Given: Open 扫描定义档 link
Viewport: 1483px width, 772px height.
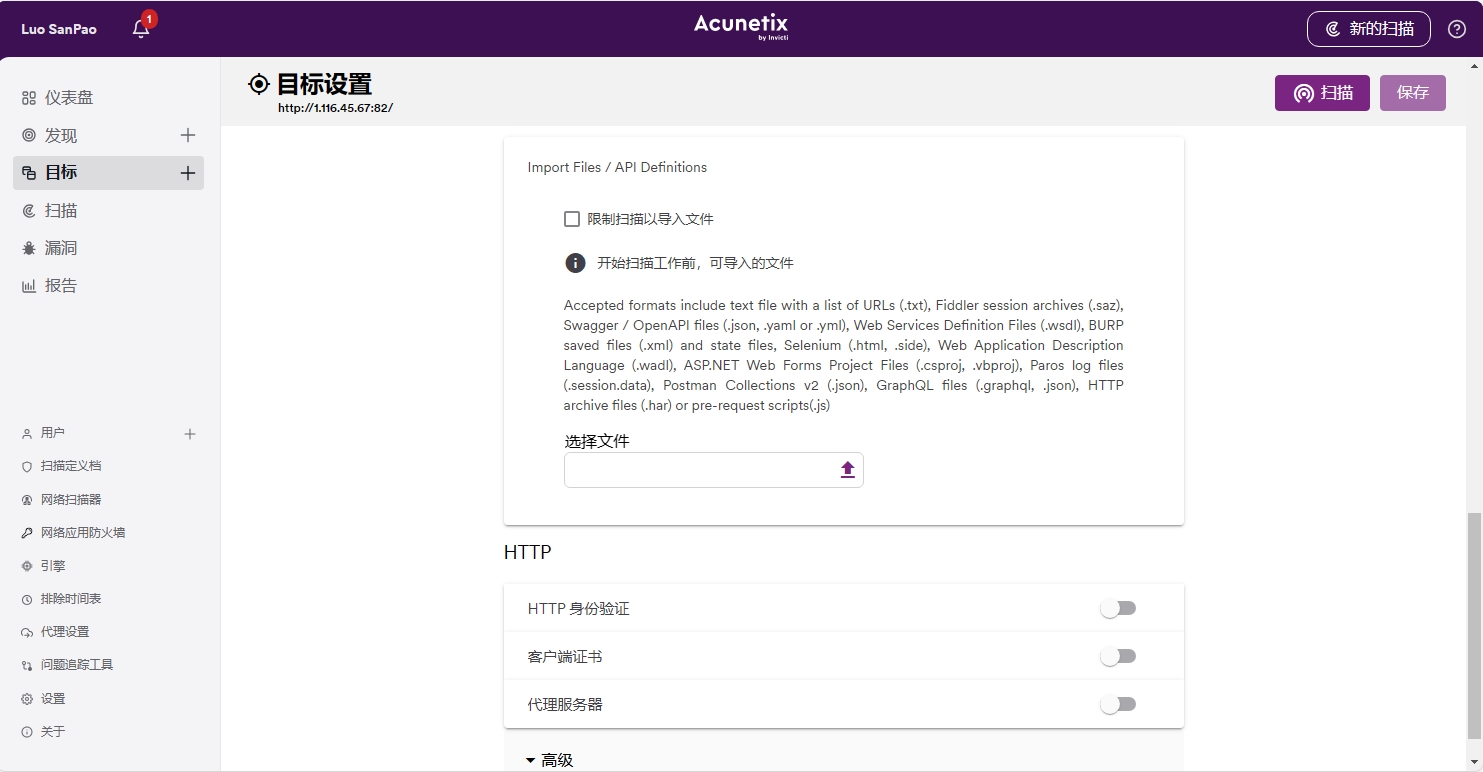Looking at the screenshot, I should [71, 466].
